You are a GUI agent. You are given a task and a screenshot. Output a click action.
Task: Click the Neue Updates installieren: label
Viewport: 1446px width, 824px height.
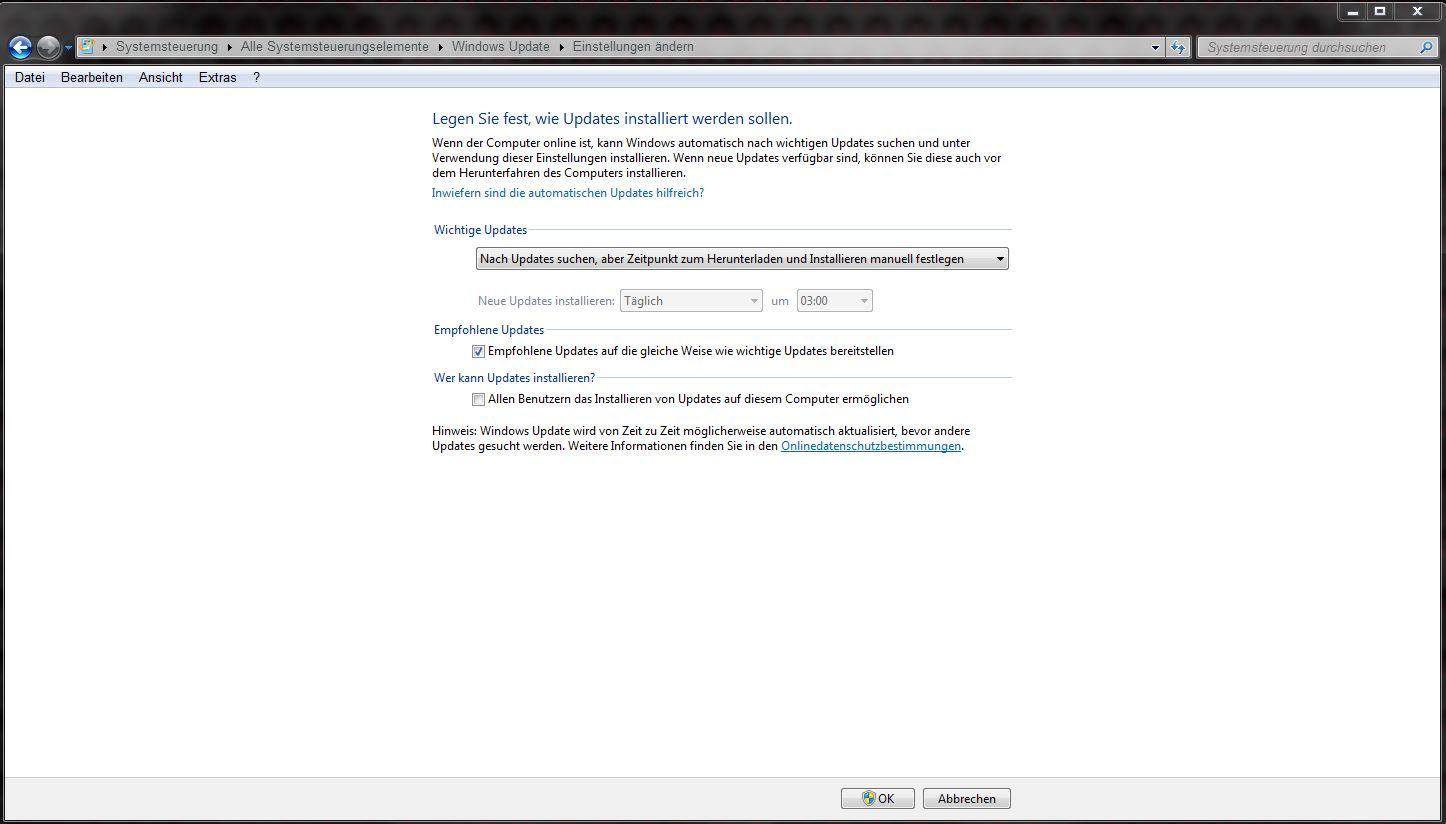point(546,301)
